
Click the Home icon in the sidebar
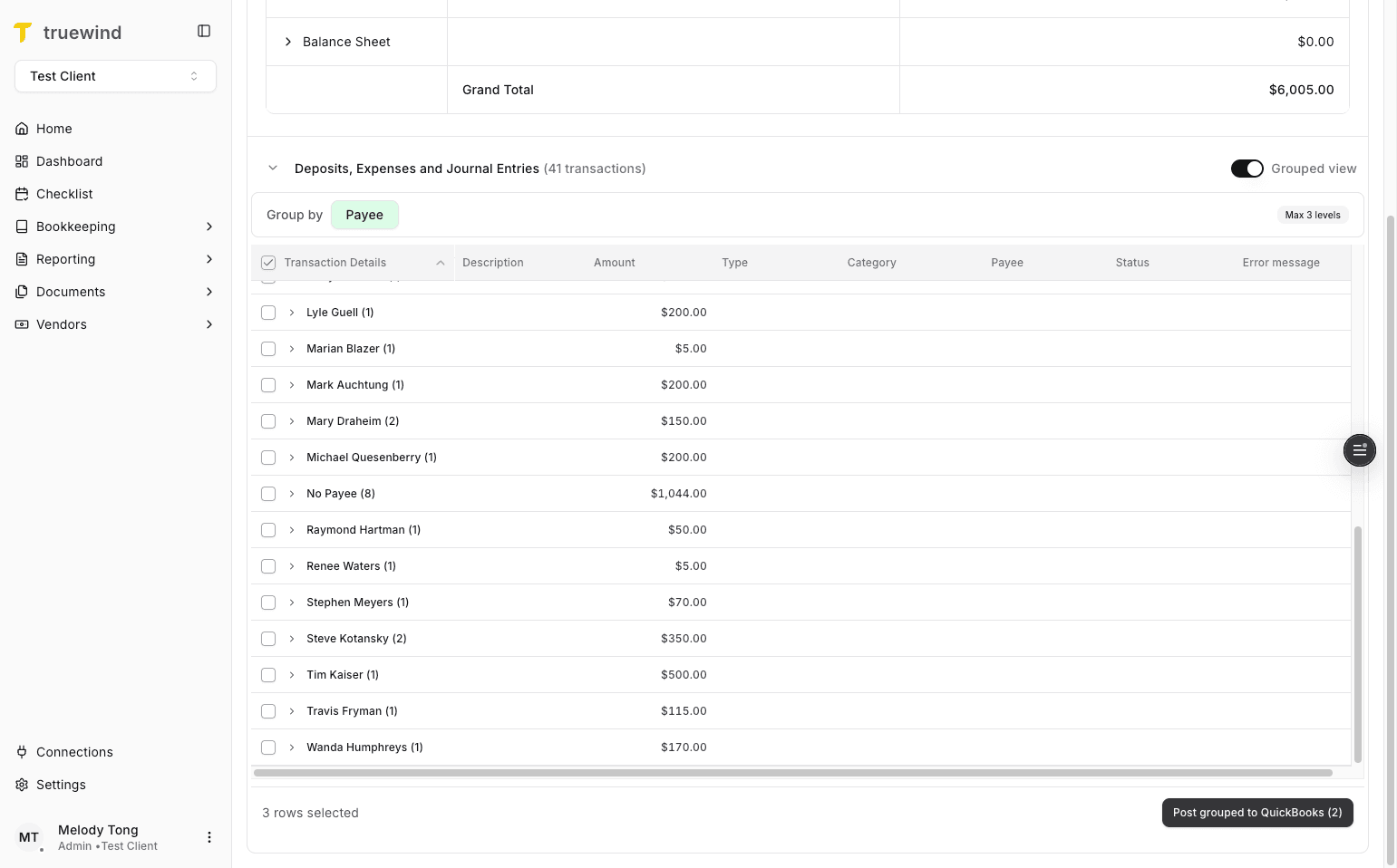(22, 128)
